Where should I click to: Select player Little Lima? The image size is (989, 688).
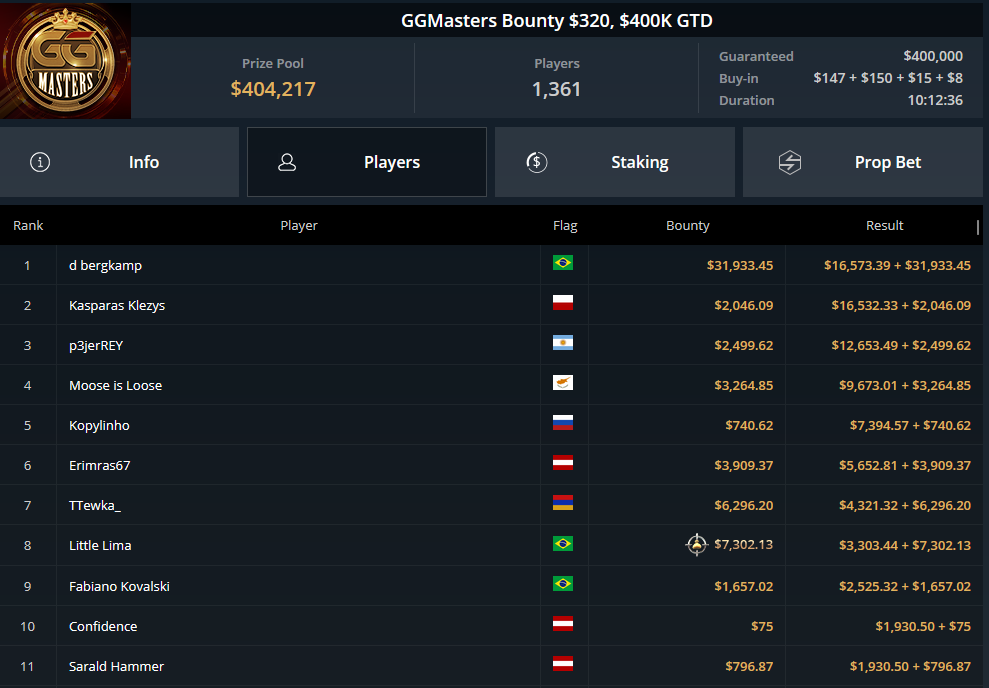(100, 545)
